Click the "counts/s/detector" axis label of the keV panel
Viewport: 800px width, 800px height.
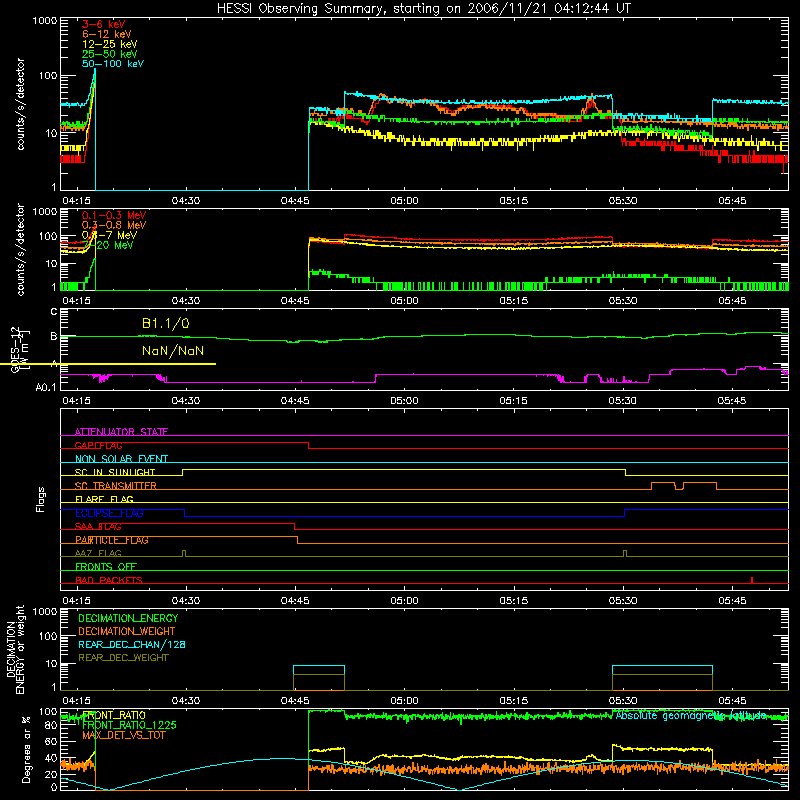point(20,104)
